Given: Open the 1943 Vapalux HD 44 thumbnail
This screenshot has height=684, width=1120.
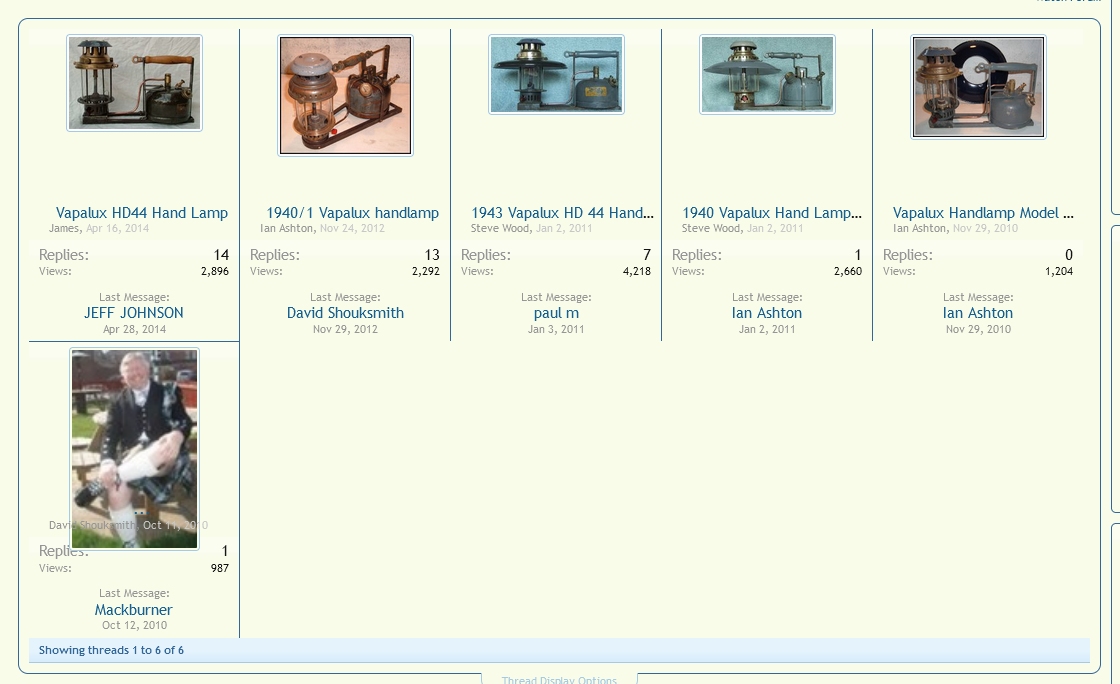Looking at the screenshot, I should (556, 74).
